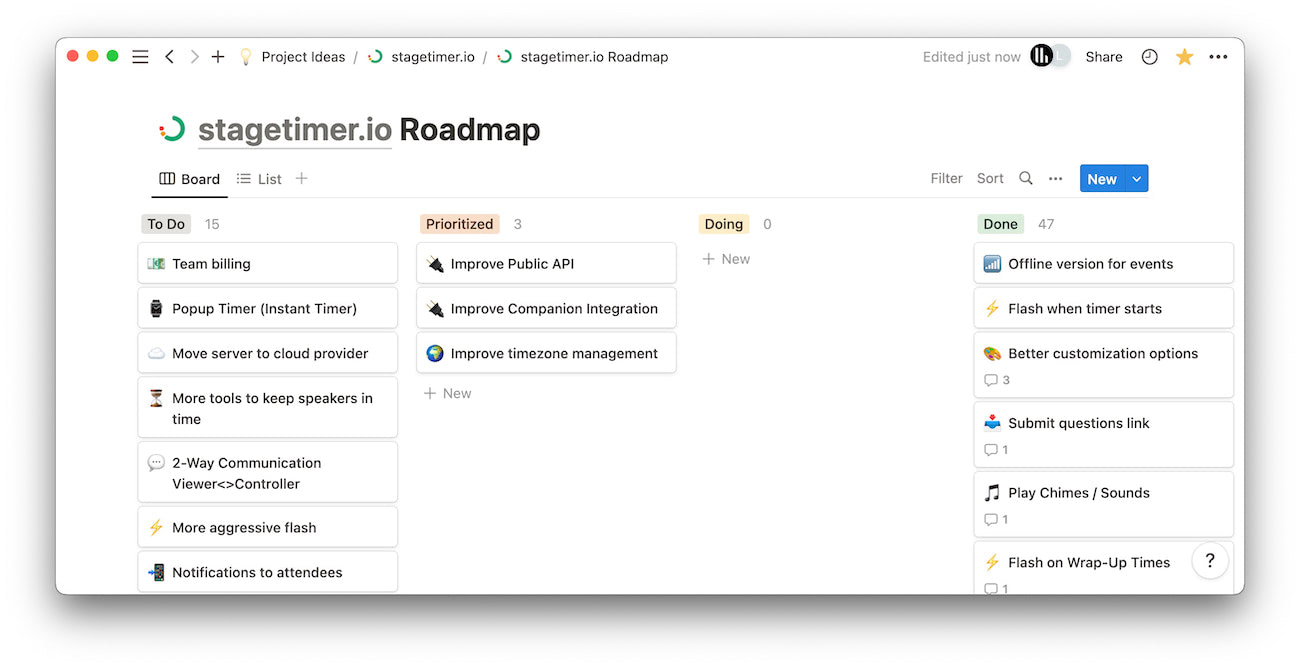The height and width of the screenshot is (668, 1300).
Task: Open the Sort menu
Action: [989, 177]
